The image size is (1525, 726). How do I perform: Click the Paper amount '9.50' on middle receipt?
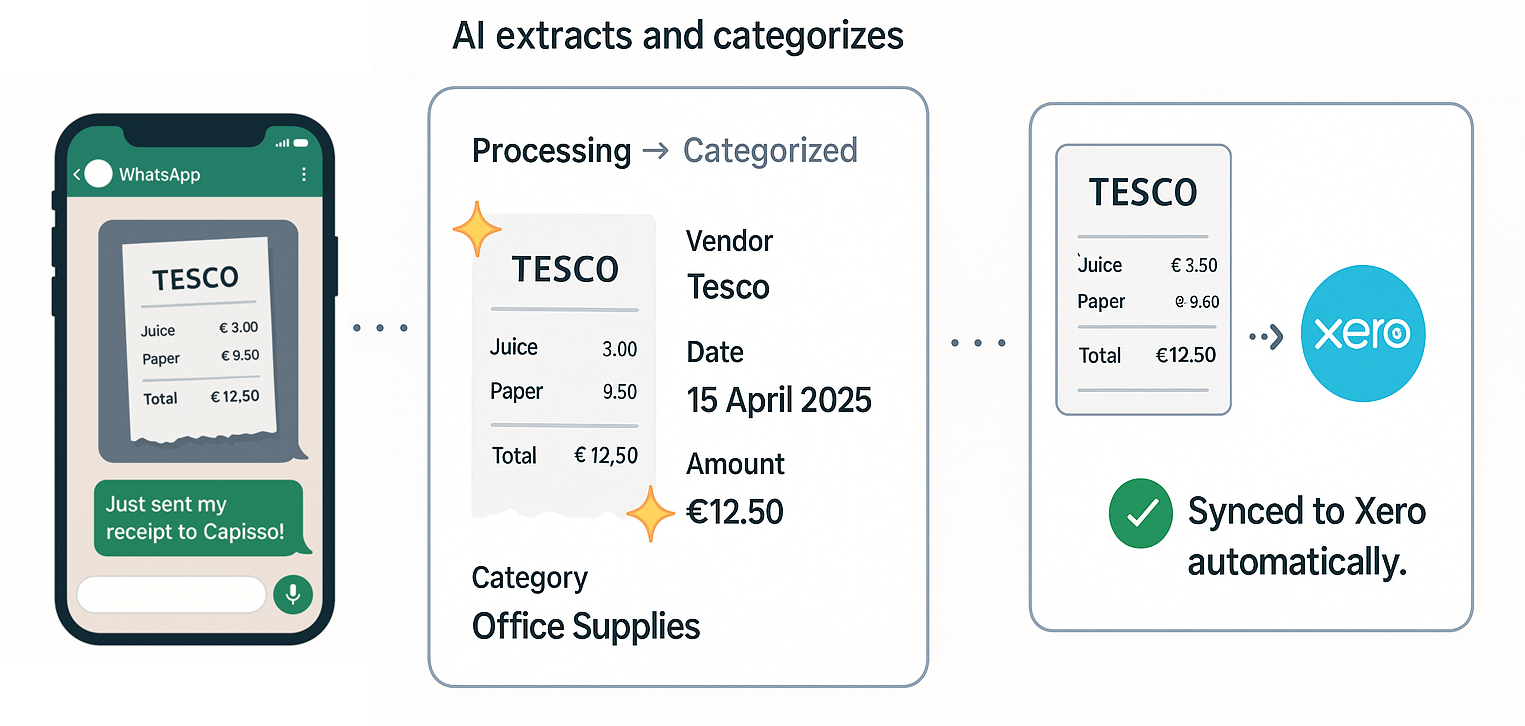[x=620, y=392]
